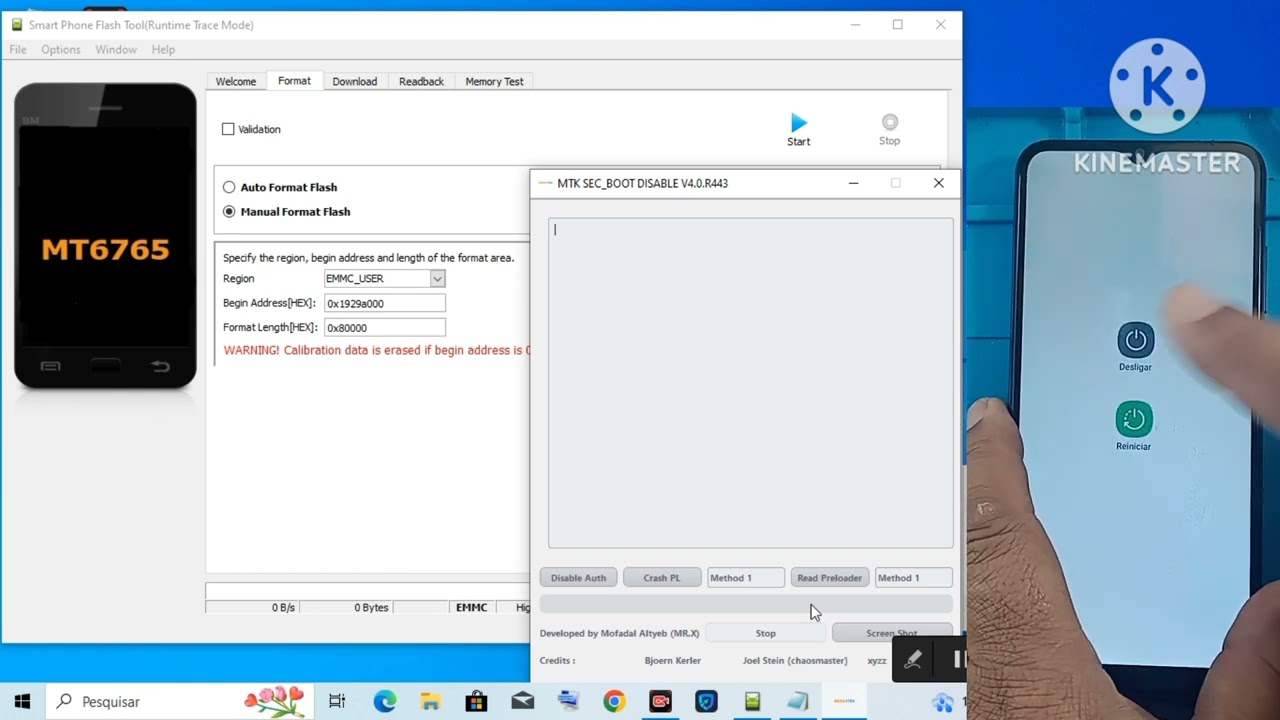Open File Explorer from the taskbar
Image resolution: width=1280 pixels, height=720 pixels.
tap(430, 702)
